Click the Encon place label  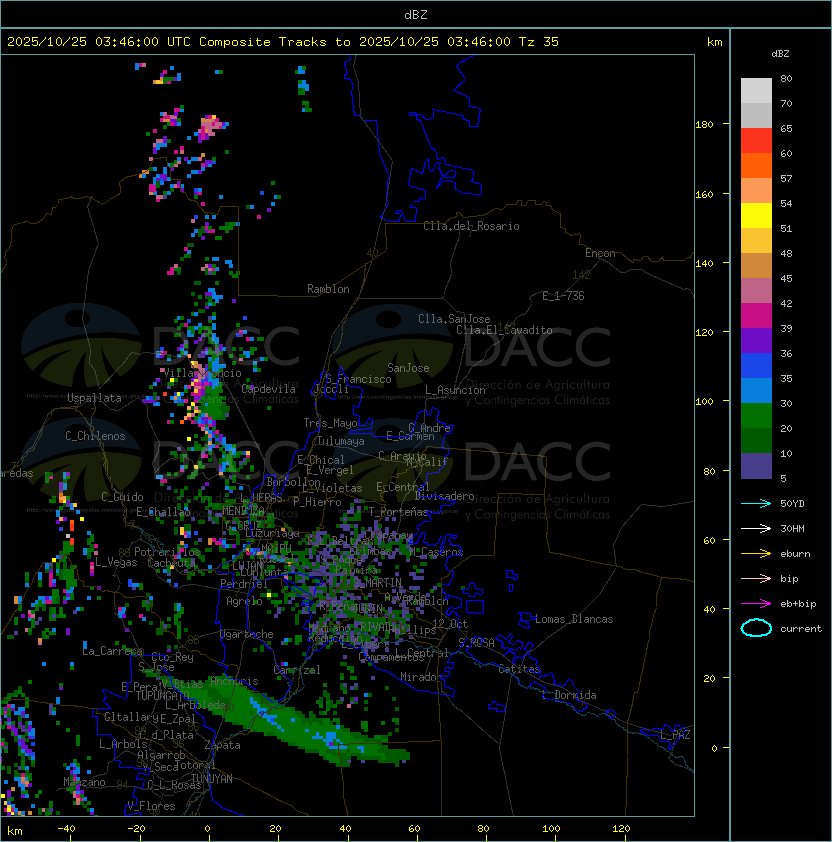point(600,253)
